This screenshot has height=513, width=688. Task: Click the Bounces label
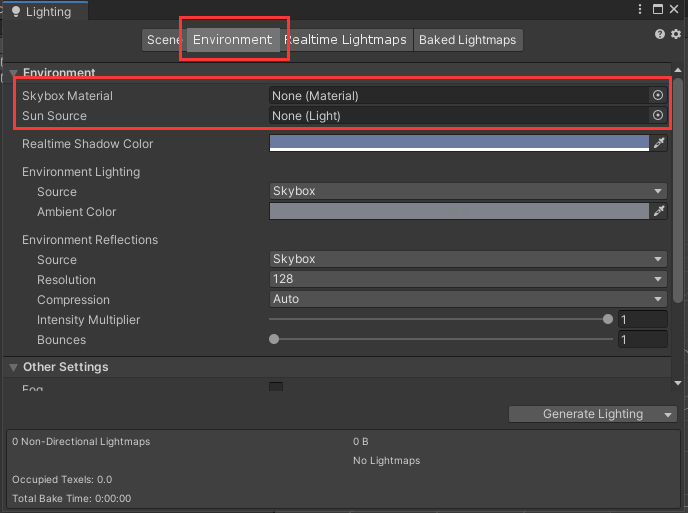(x=61, y=340)
